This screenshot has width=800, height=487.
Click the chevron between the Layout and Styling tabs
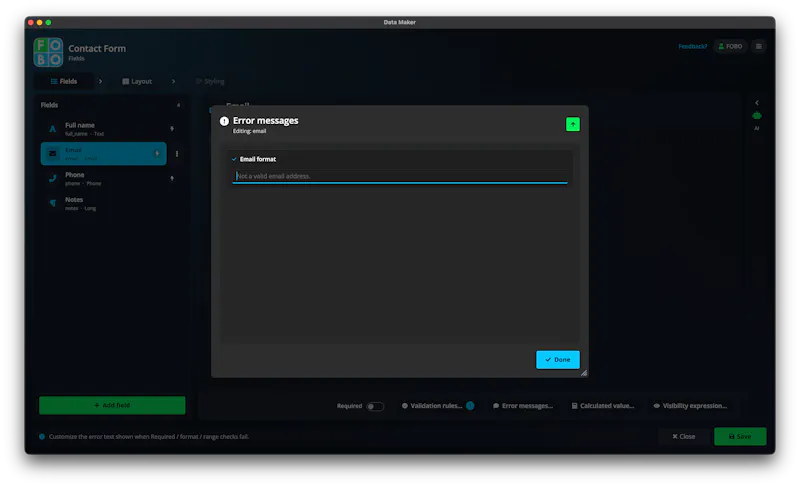click(x=173, y=81)
